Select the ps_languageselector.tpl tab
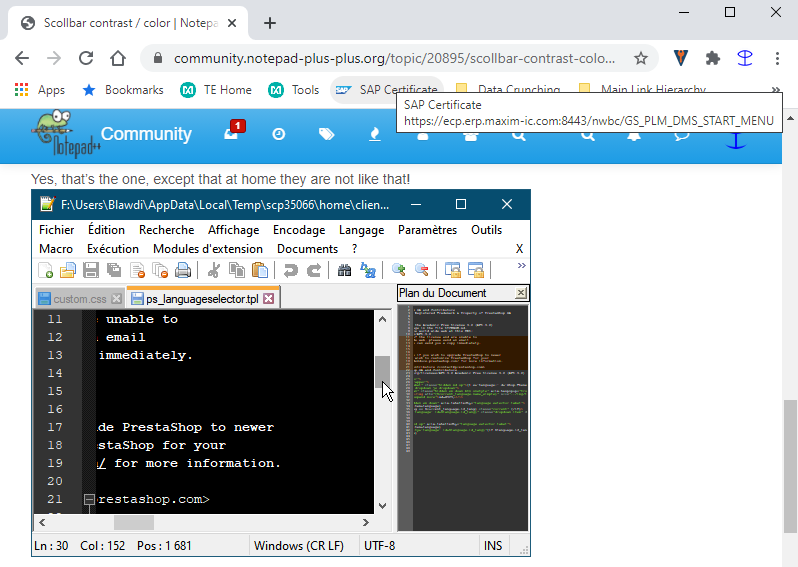The image size is (798, 567). point(202,299)
